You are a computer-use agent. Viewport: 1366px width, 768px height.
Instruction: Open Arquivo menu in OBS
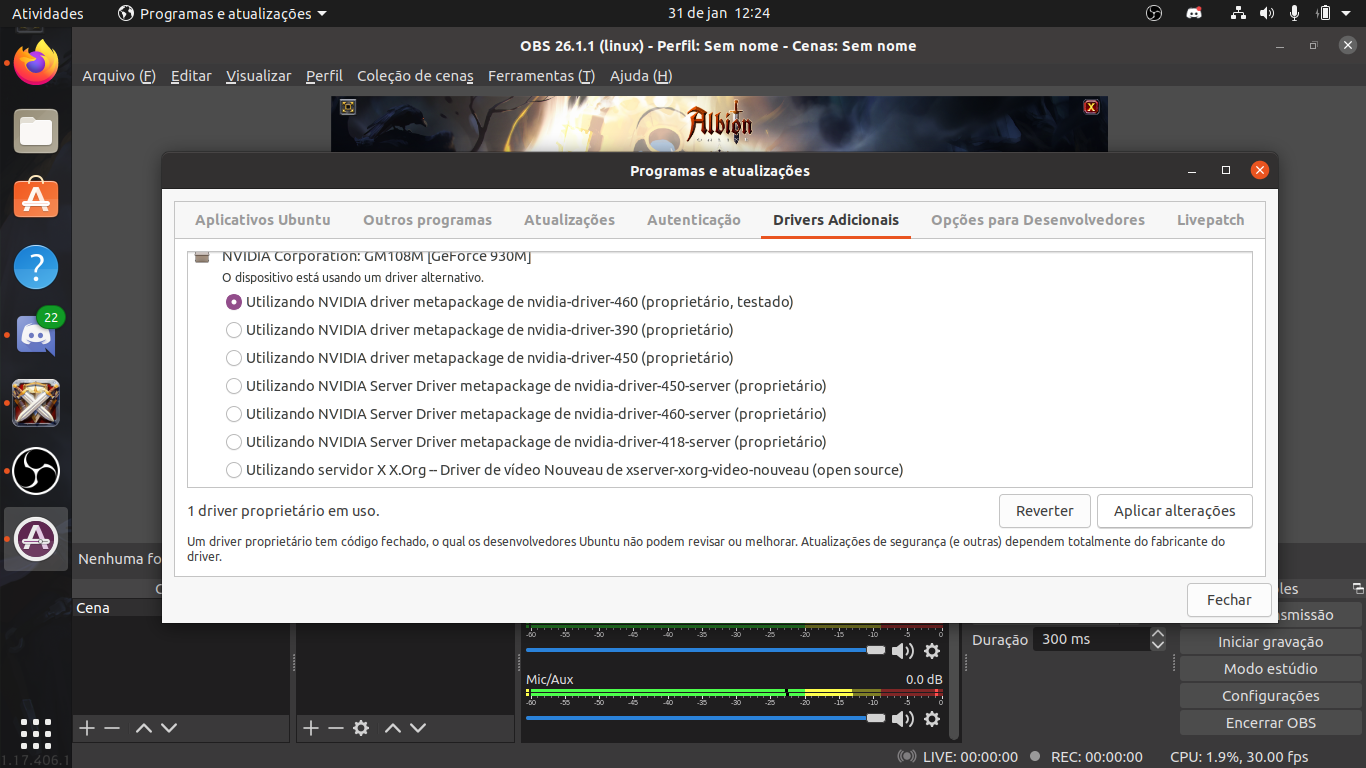119,76
